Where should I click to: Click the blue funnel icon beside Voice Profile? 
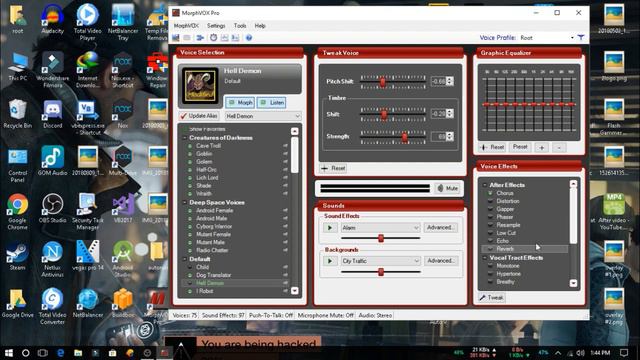581,38
